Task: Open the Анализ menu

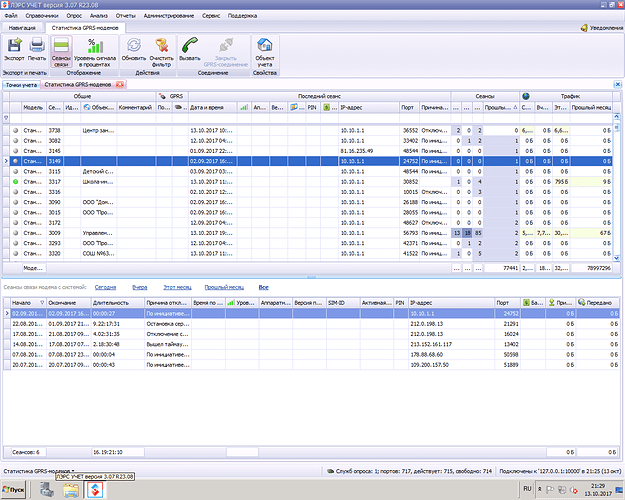Action: pyautogui.click(x=99, y=16)
